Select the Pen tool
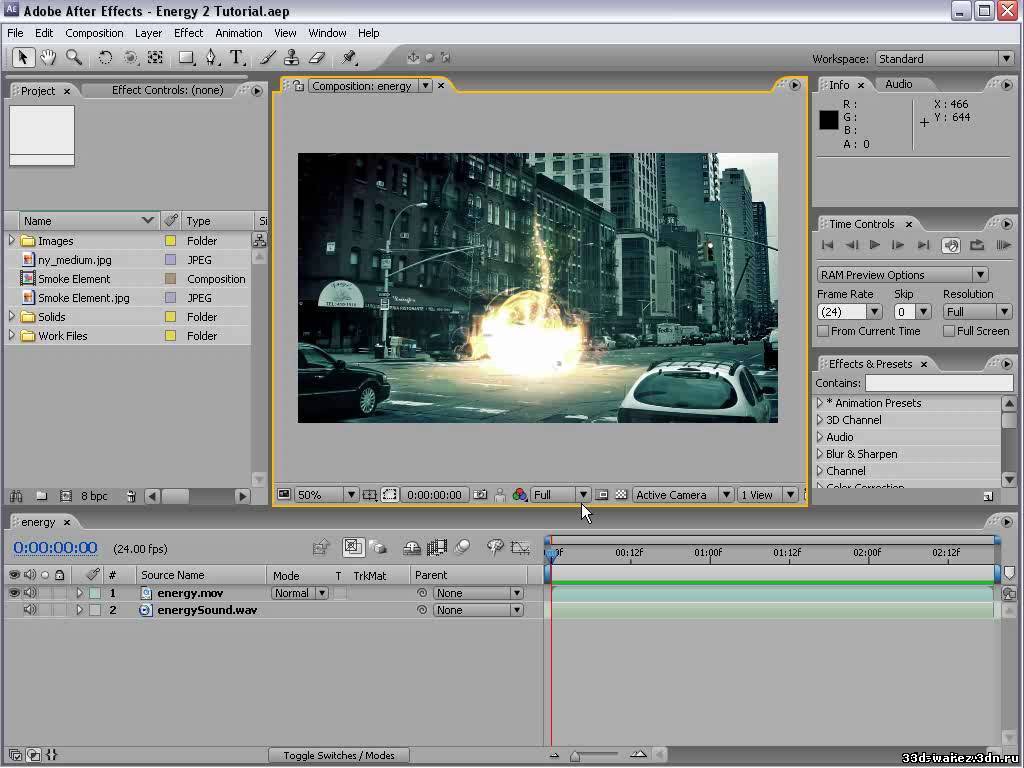The image size is (1024, 768). 212,57
